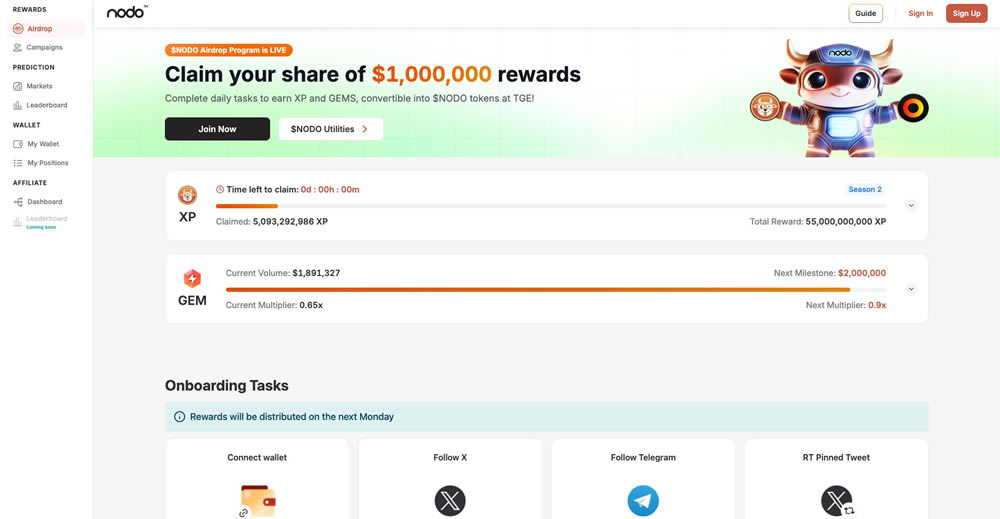
Task: Click the prediction Leaderboard chart icon
Action: tap(18, 105)
